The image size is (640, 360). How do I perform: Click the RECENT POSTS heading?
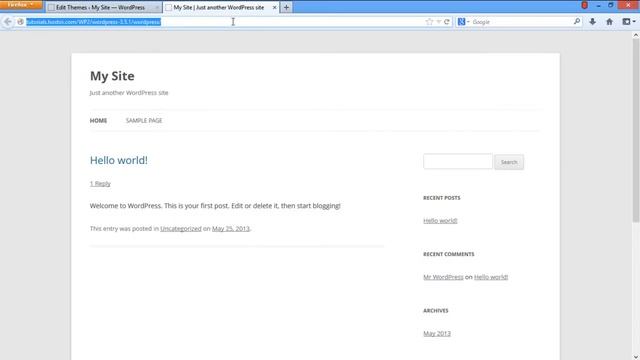442,198
